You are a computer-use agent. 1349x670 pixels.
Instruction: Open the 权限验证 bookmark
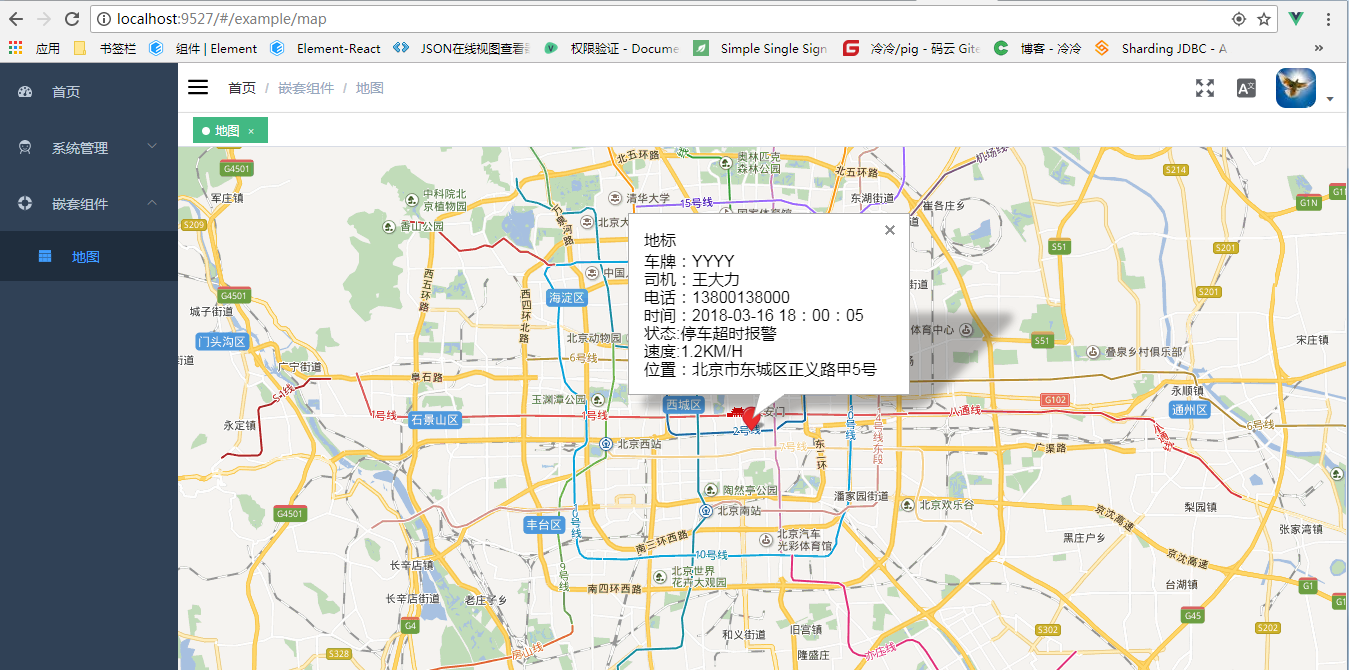click(x=612, y=48)
